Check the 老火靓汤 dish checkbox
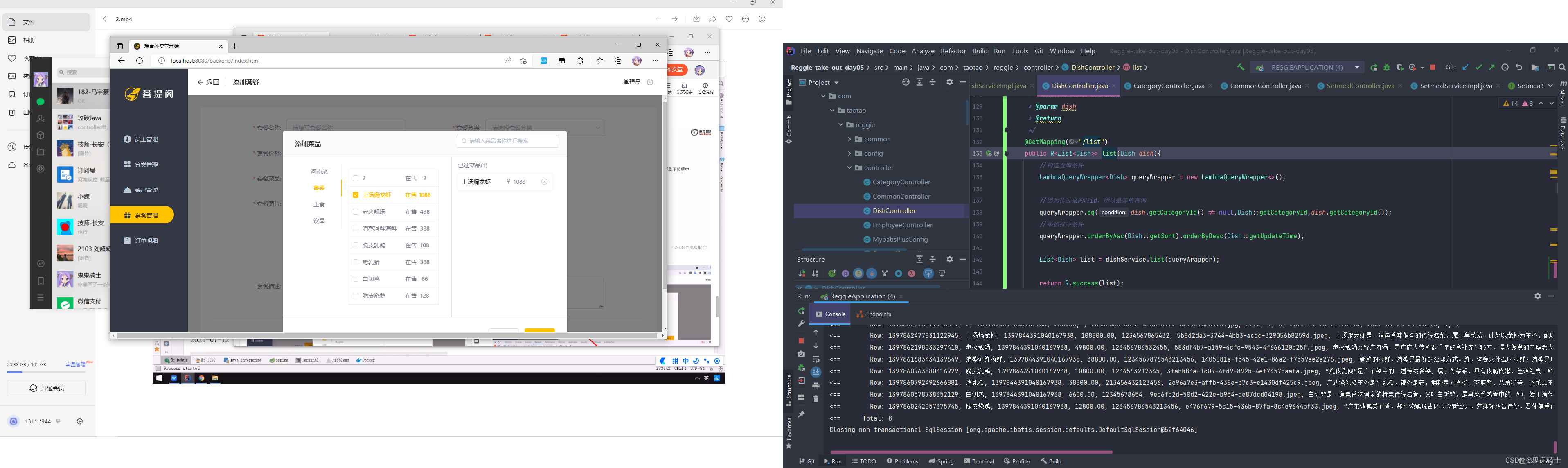 point(356,212)
